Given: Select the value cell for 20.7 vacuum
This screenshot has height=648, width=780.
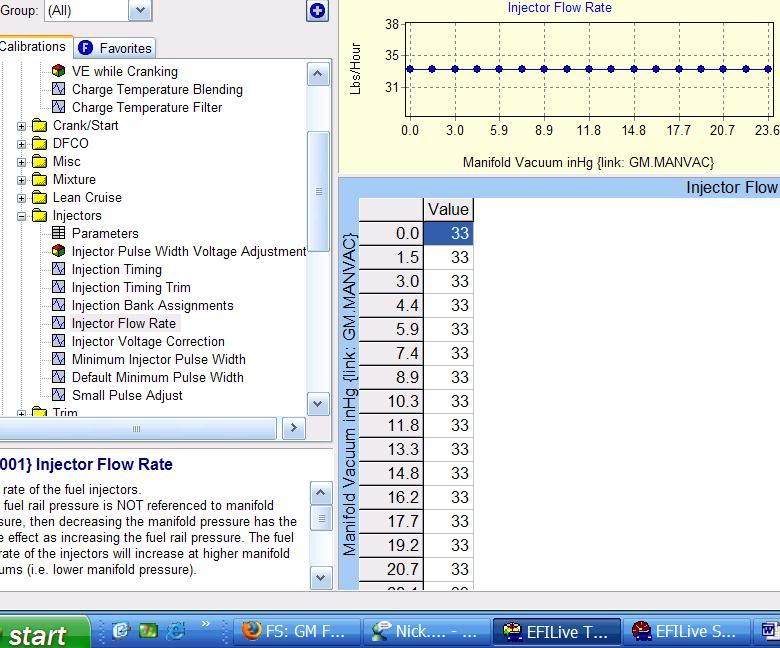Looking at the screenshot, I should (x=448, y=569).
